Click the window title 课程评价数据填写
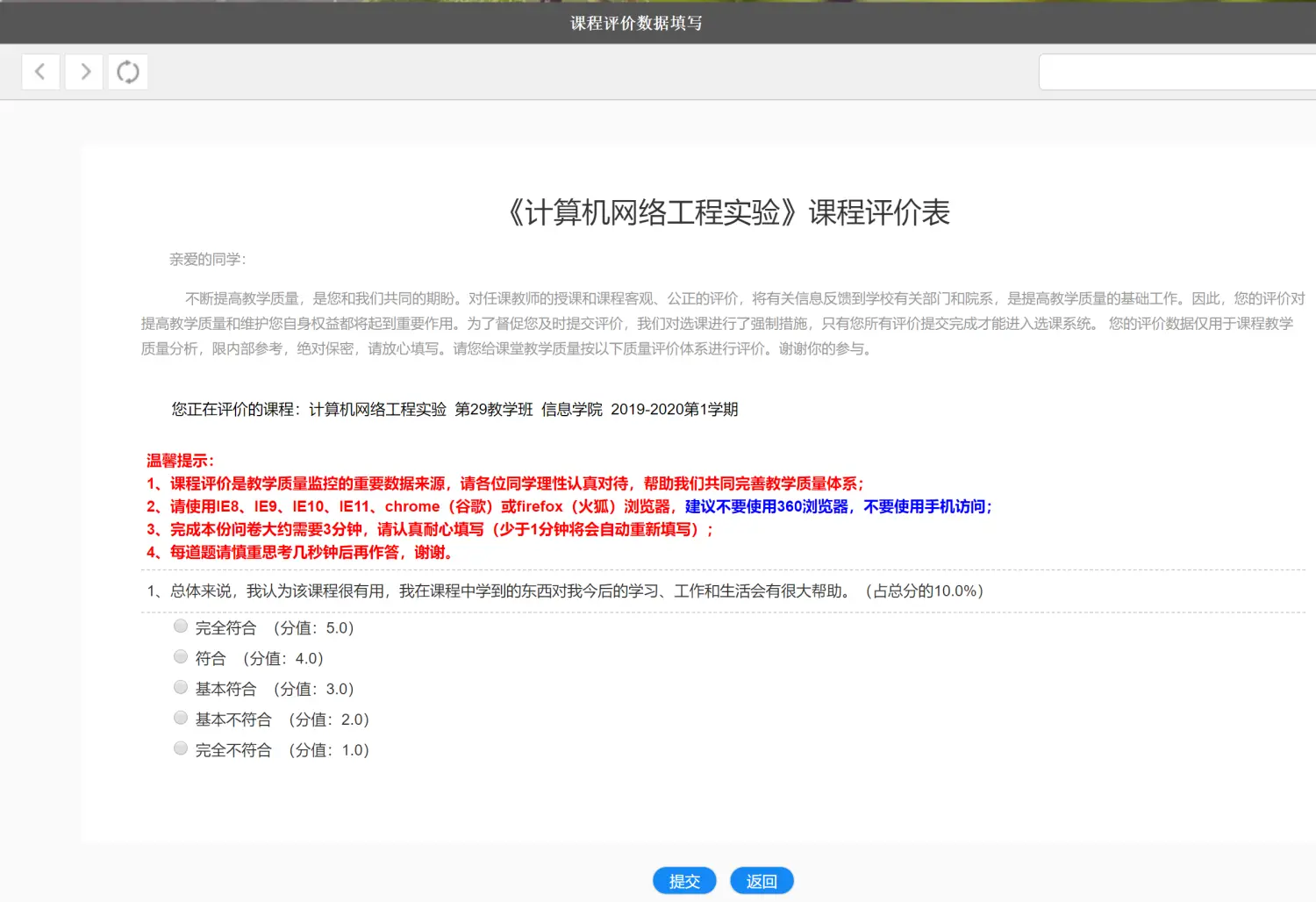The width and height of the screenshot is (1316, 902). [x=636, y=24]
